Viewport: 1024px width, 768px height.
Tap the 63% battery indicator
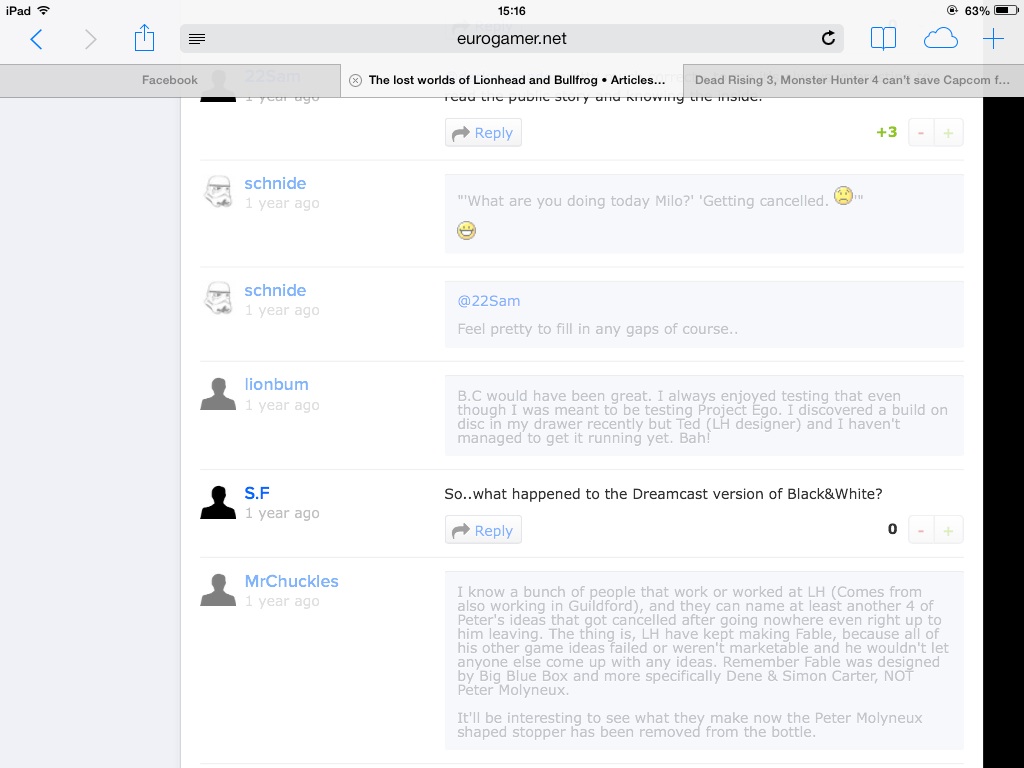point(991,10)
